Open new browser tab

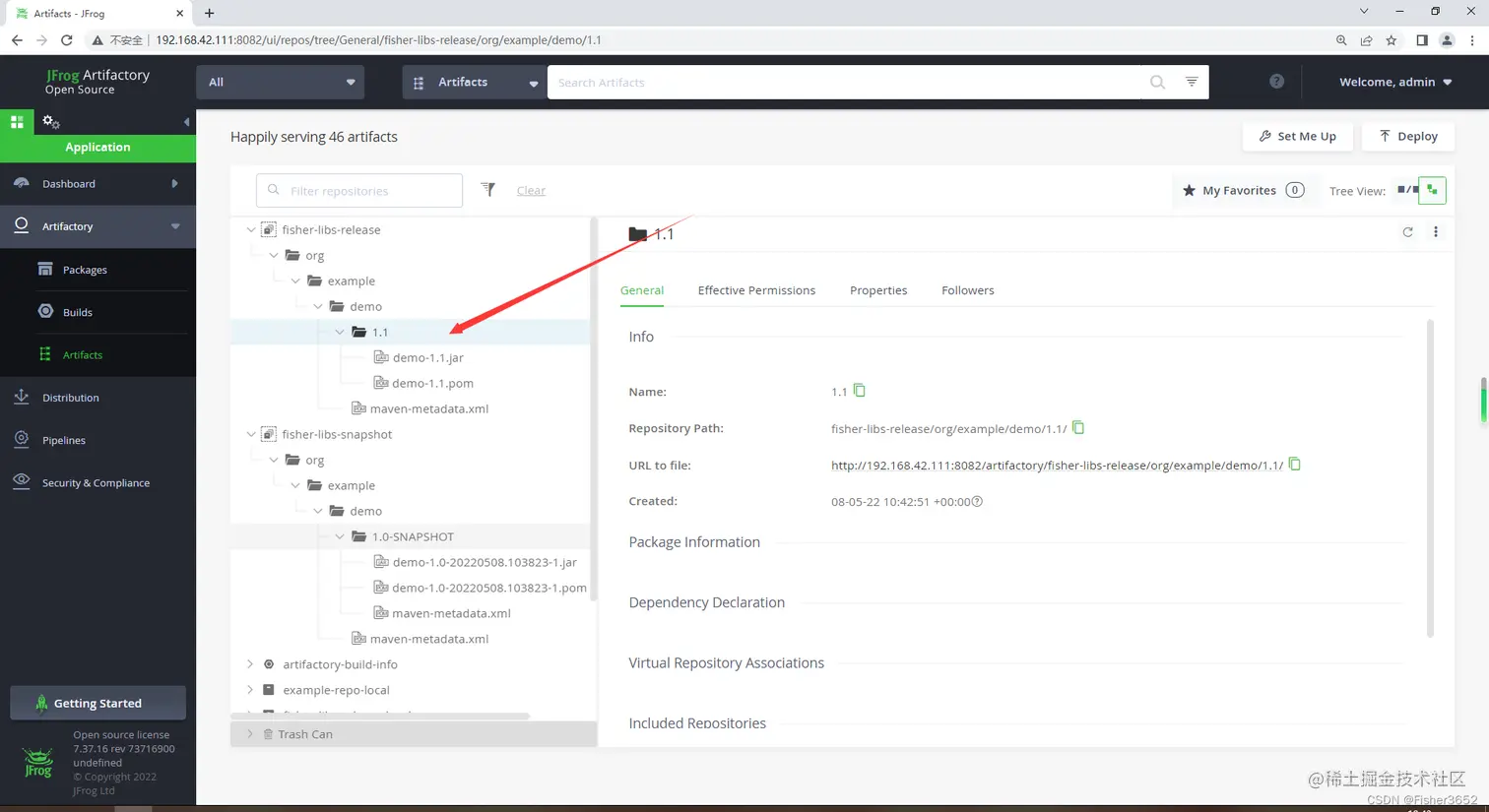(x=209, y=14)
